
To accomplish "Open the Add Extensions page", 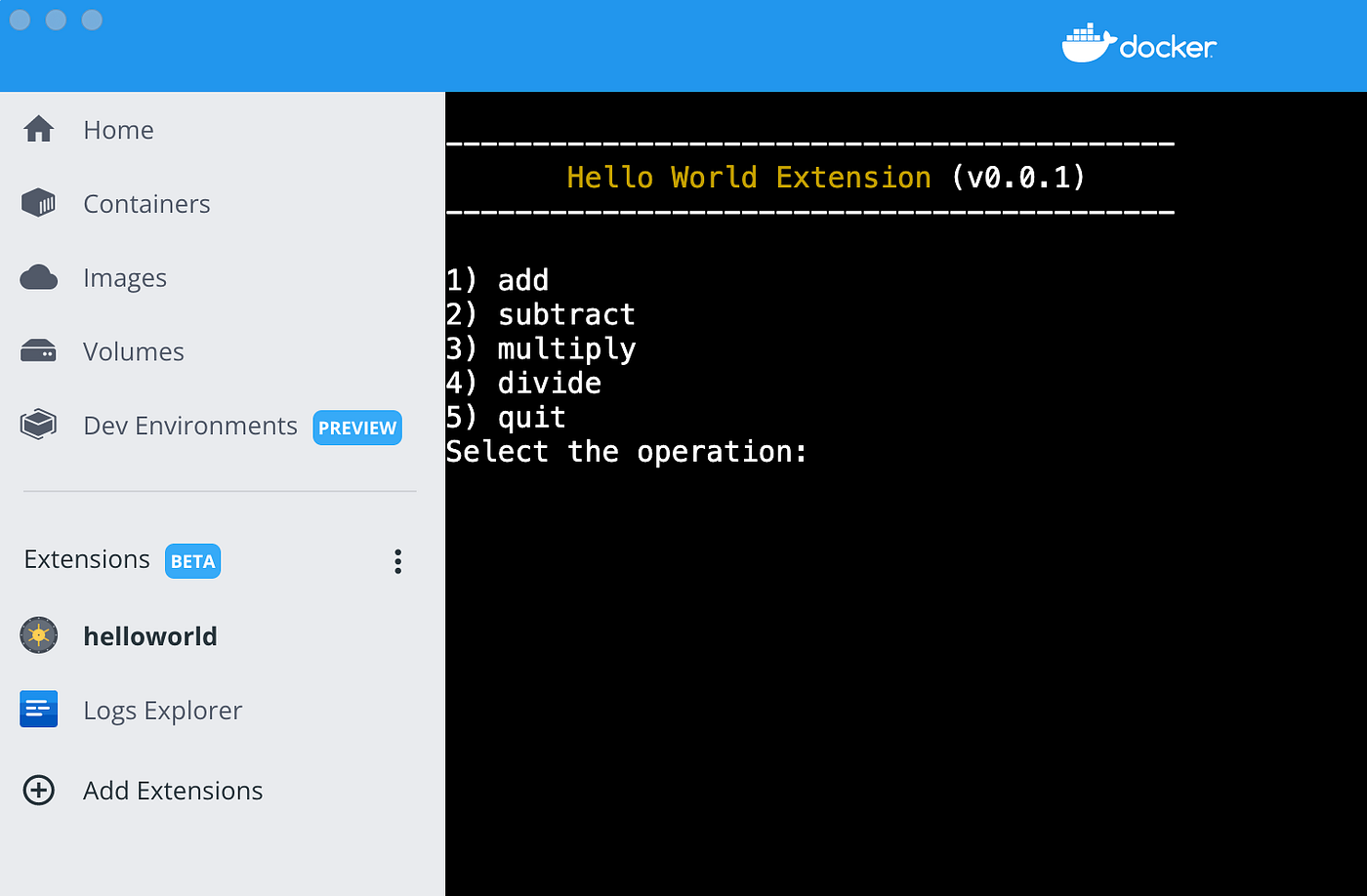I will click(x=173, y=791).
